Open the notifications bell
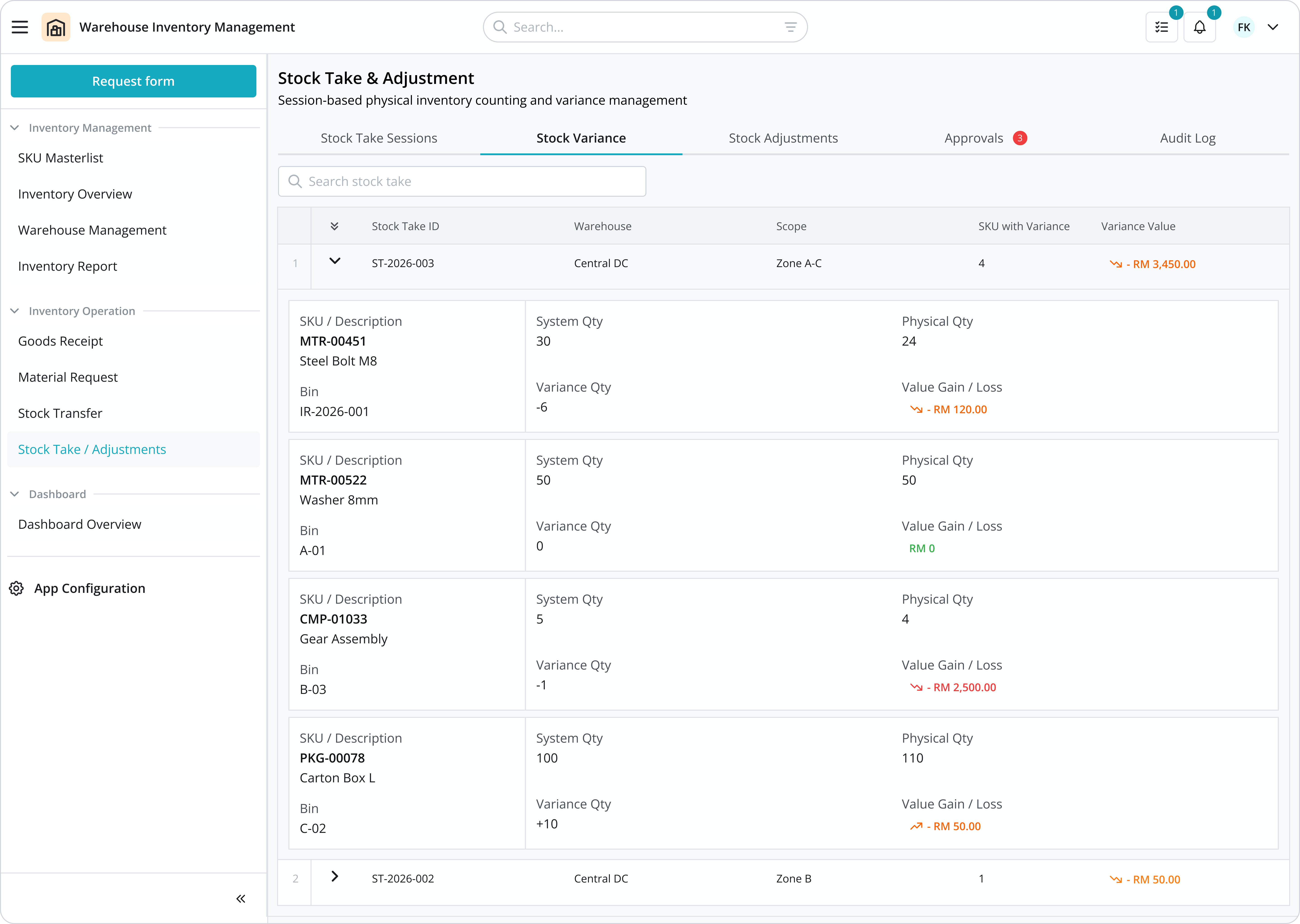The image size is (1300, 924). (1199, 27)
